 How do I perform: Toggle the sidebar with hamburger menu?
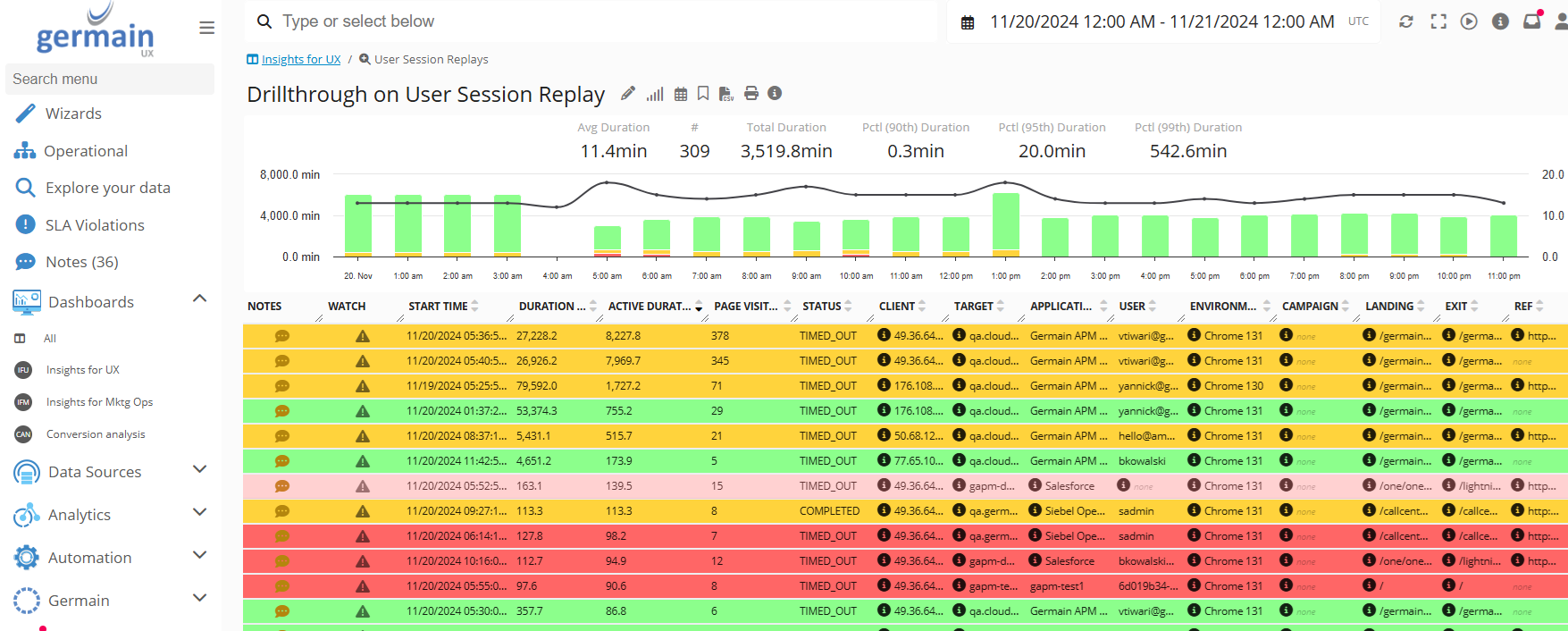click(x=206, y=28)
